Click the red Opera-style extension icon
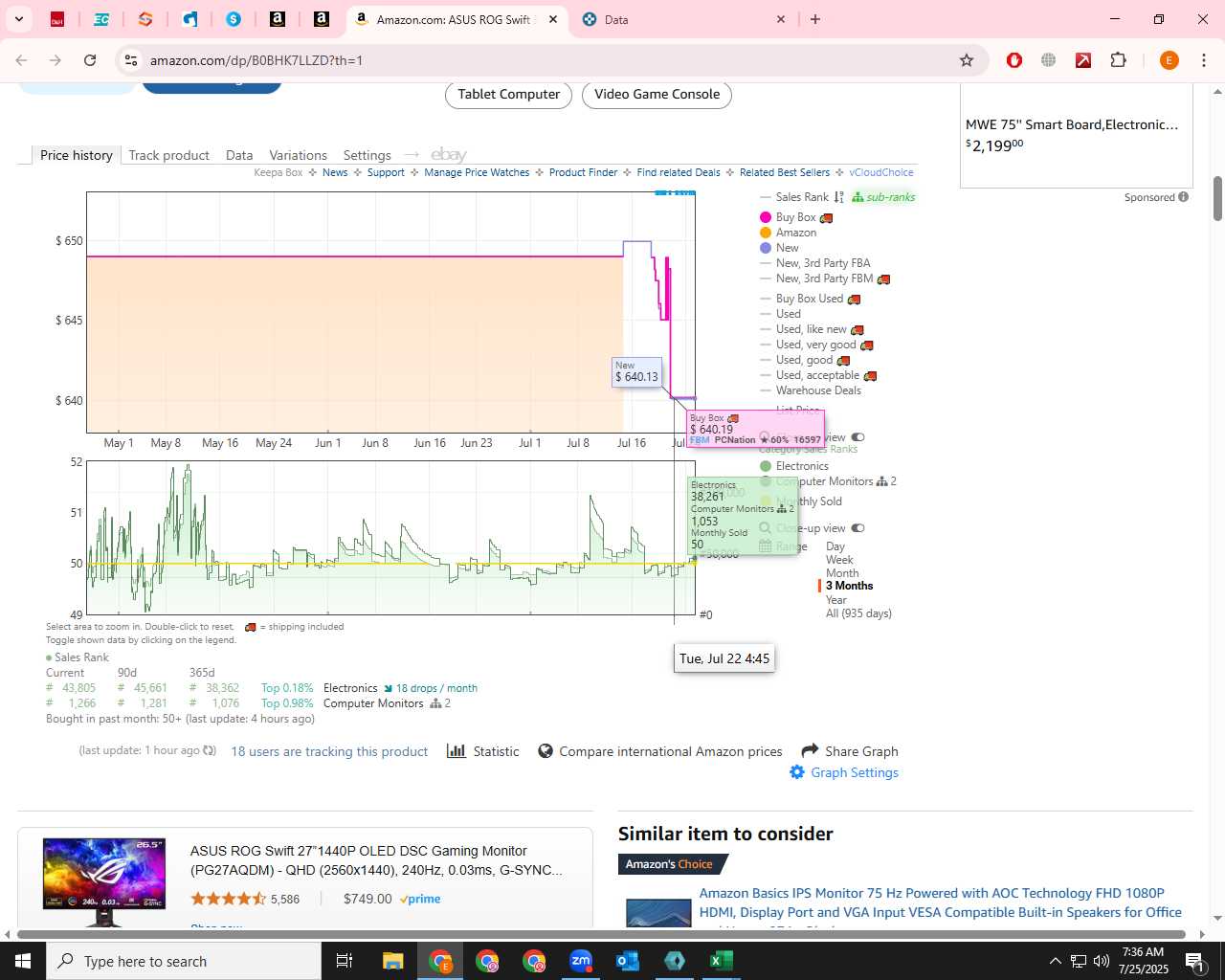Viewport: 1225px width, 980px height. (x=1014, y=60)
